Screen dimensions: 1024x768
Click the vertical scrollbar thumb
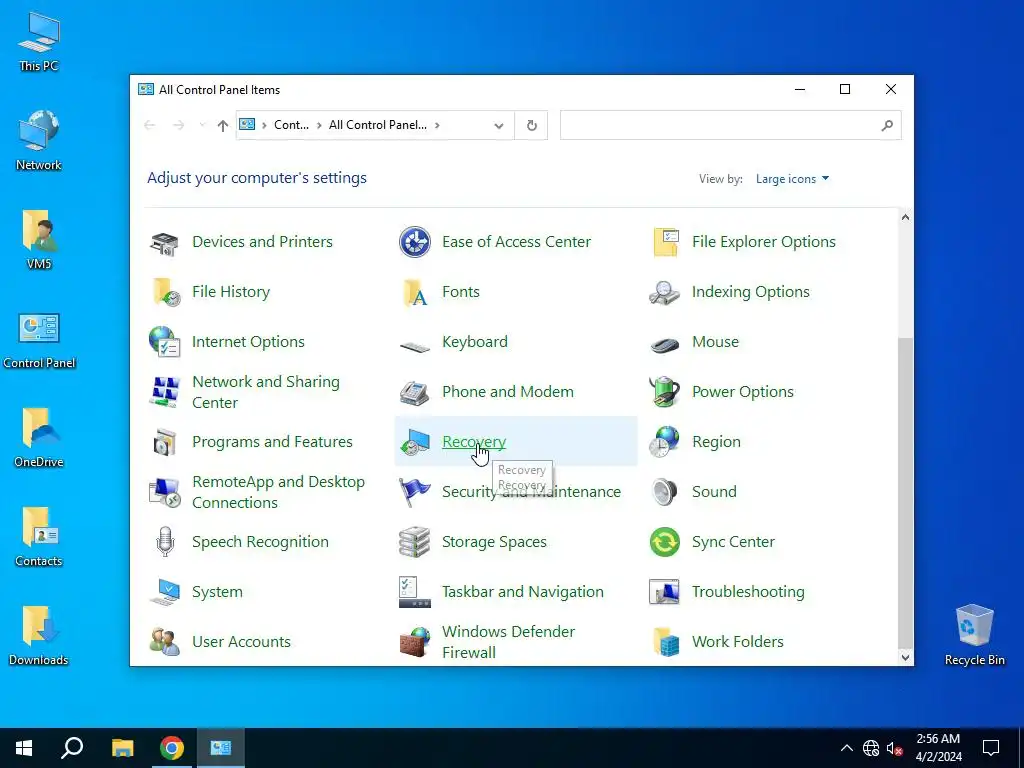point(905,492)
